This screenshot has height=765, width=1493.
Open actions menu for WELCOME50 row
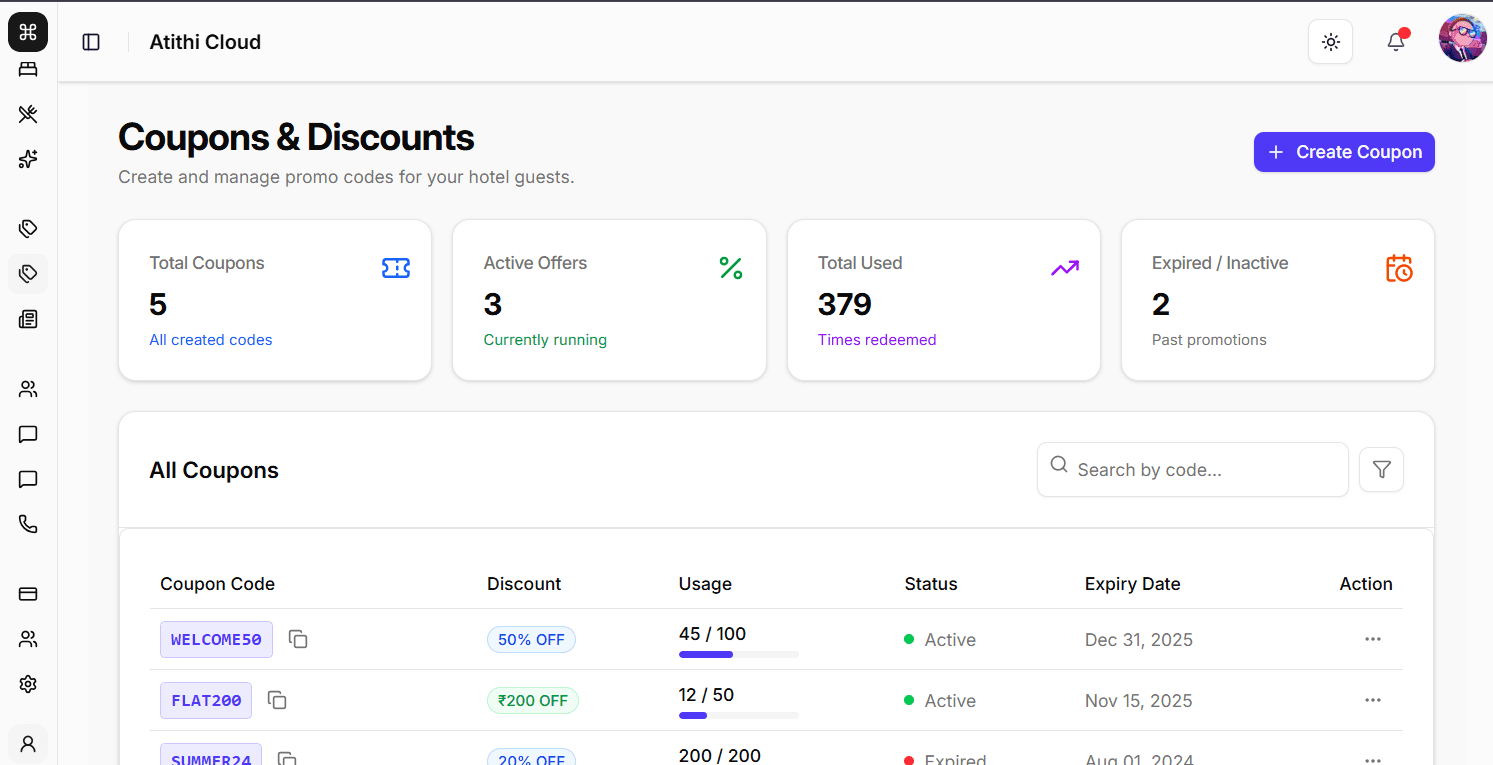pyautogui.click(x=1373, y=639)
